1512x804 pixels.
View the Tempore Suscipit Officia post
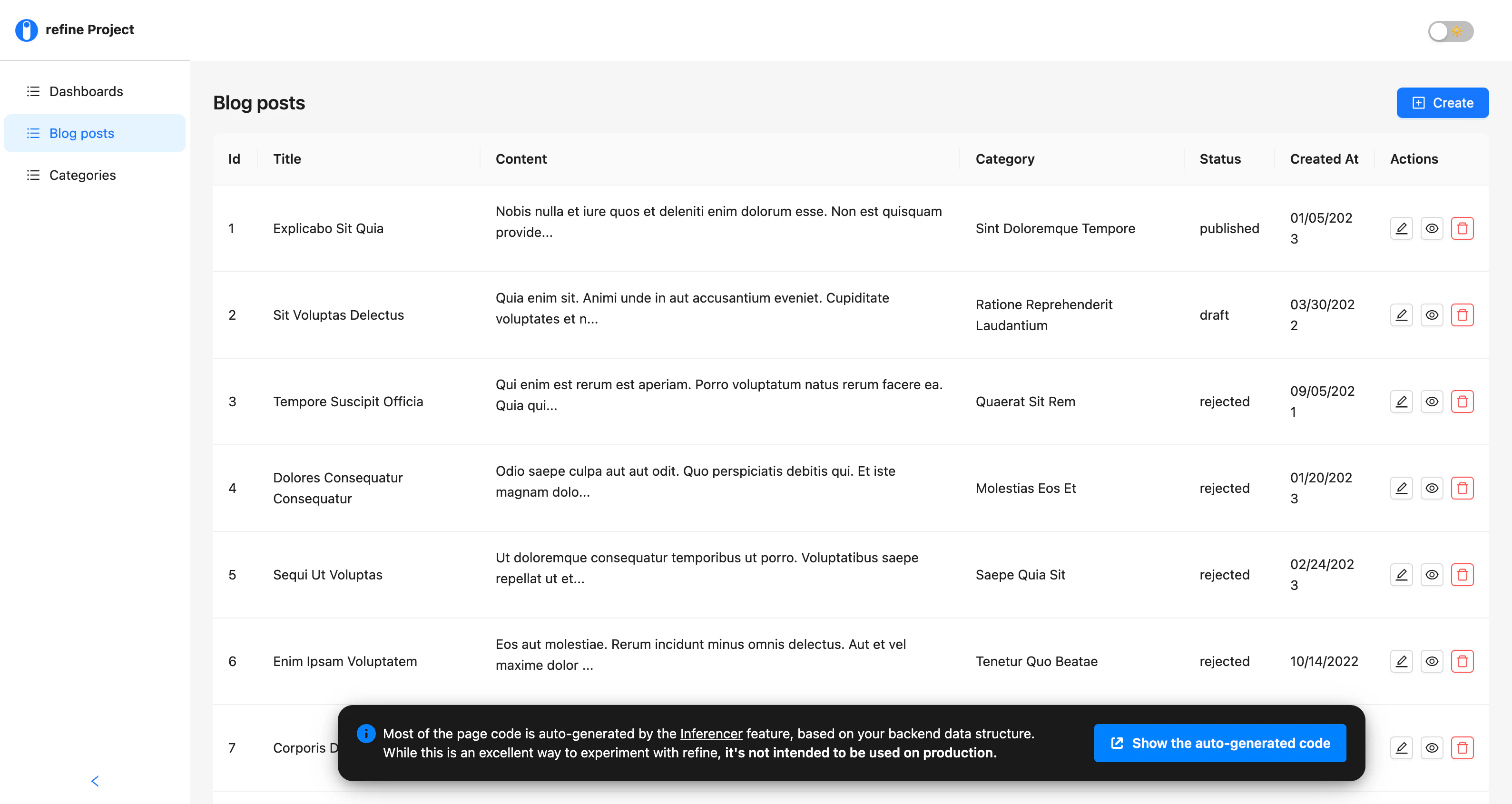tap(1432, 402)
